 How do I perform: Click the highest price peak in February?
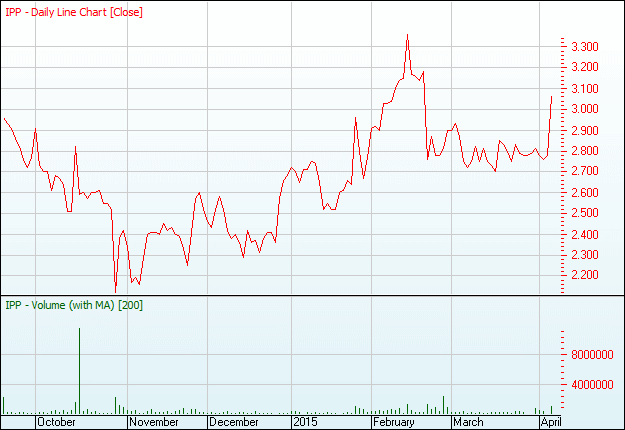tap(407, 35)
